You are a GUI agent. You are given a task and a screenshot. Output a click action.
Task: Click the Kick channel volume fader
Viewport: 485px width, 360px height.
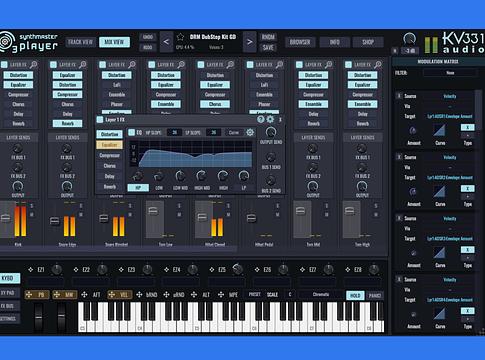(5, 218)
